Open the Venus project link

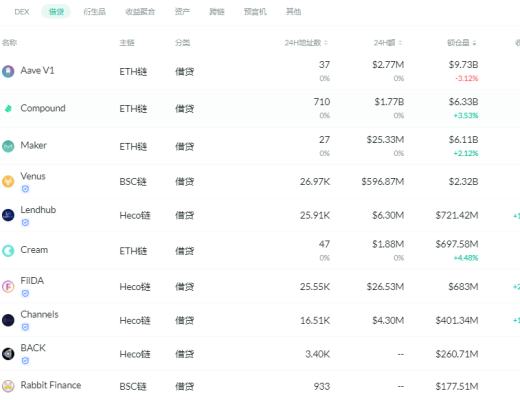(x=33, y=176)
